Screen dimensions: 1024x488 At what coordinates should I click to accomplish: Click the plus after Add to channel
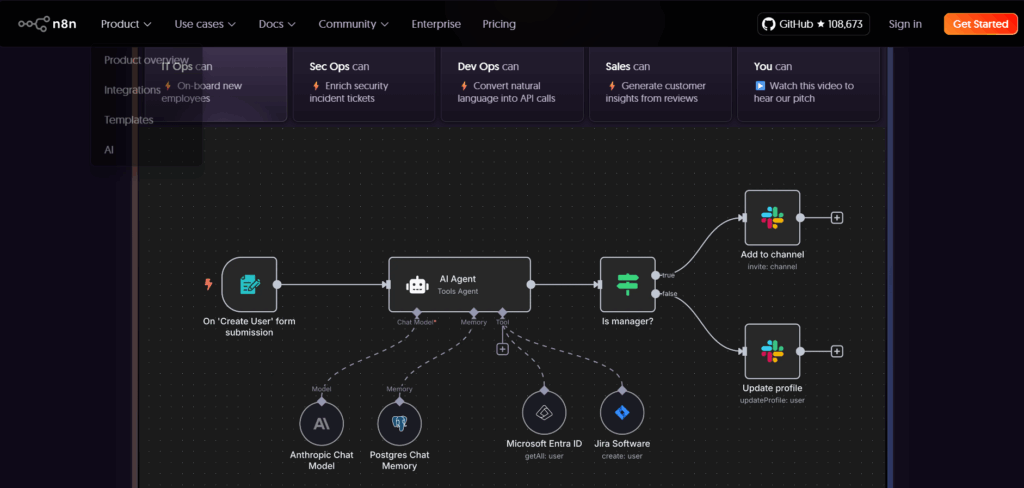(837, 218)
